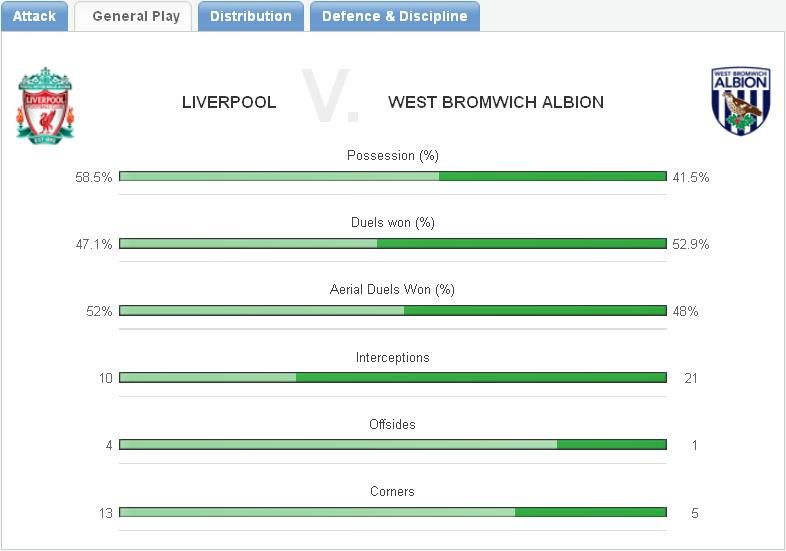Click the Corners stat bar
This screenshot has width=786, height=551.
click(x=392, y=512)
